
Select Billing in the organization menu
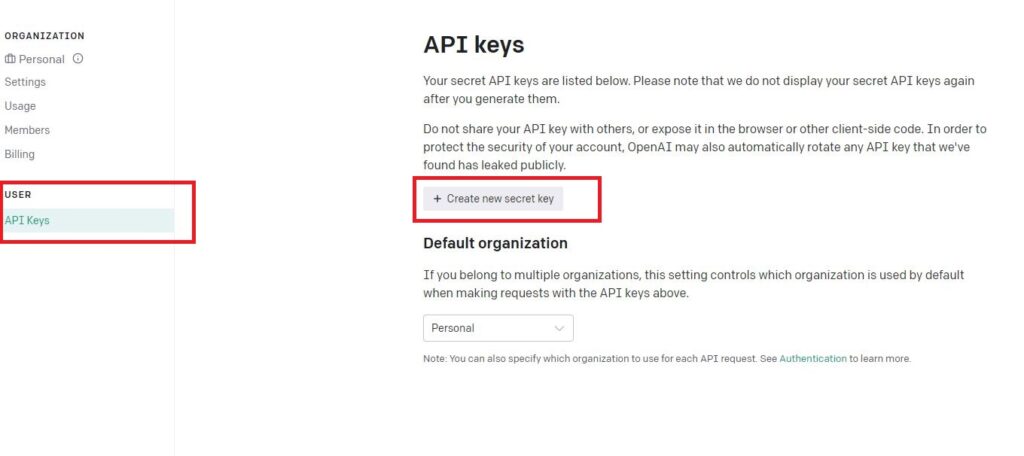(x=20, y=154)
